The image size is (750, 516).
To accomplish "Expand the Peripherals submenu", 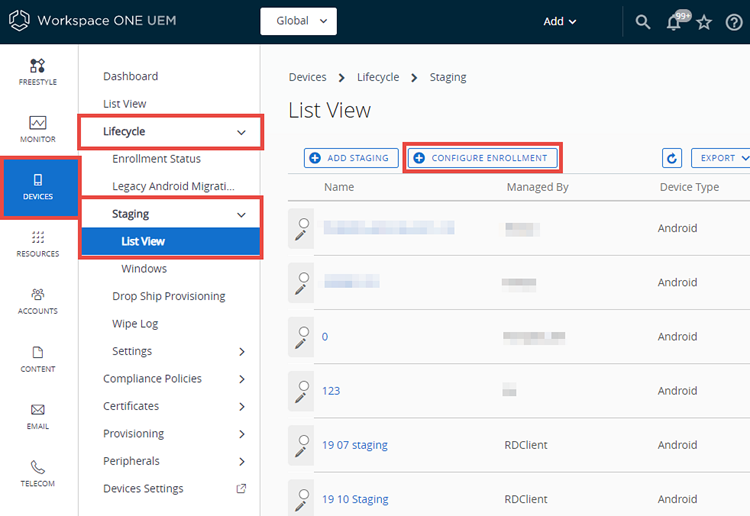I will [242, 461].
